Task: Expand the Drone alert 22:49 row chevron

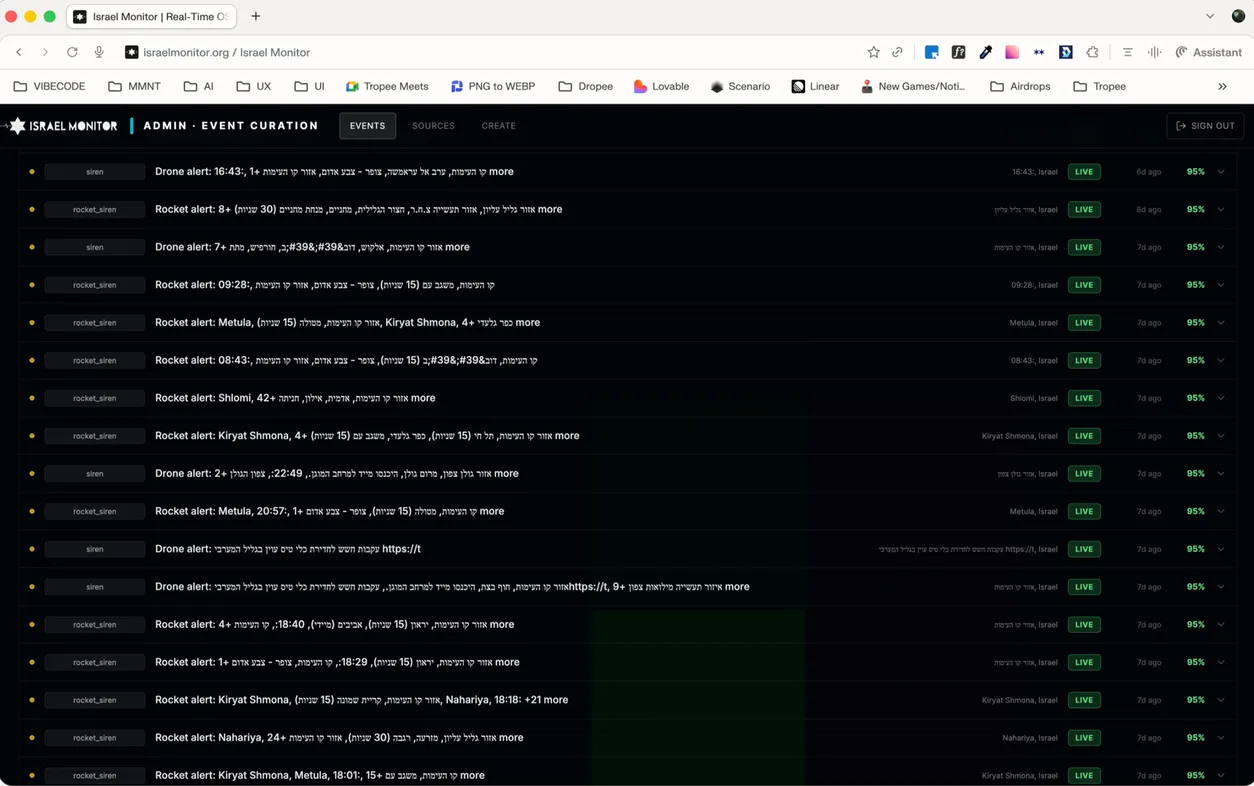Action: [x=1220, y=474]
